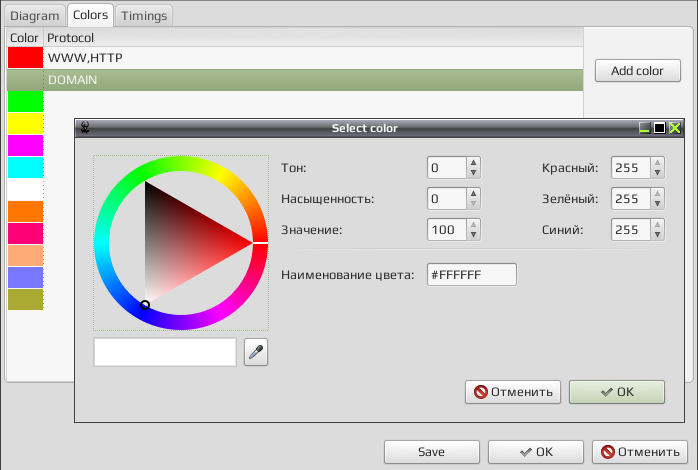Viewport: 698px width, 470px height.
Task: Click the magenta color swatch in list
Action: (25, 146)
